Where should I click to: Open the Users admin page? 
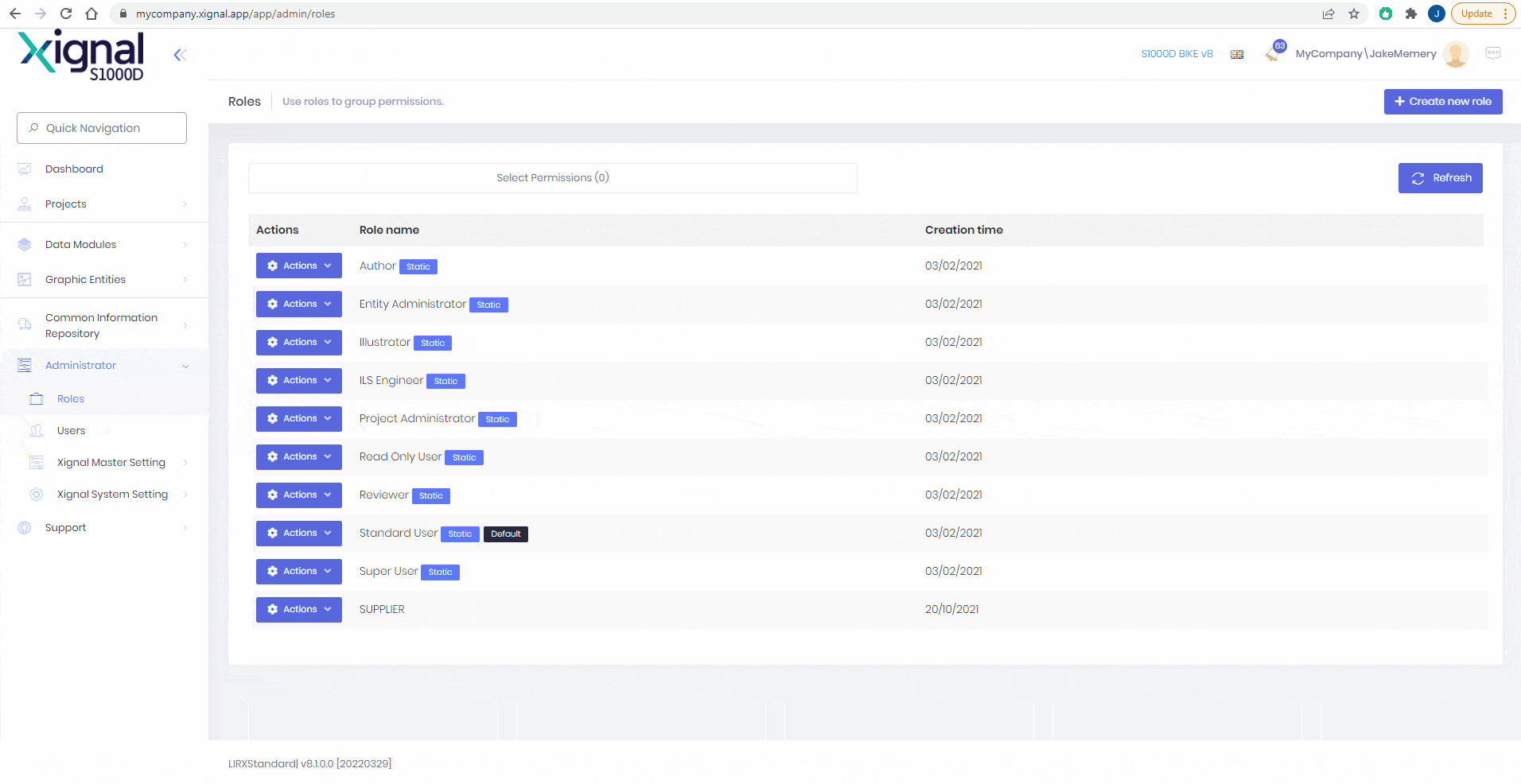click(71, 431)
